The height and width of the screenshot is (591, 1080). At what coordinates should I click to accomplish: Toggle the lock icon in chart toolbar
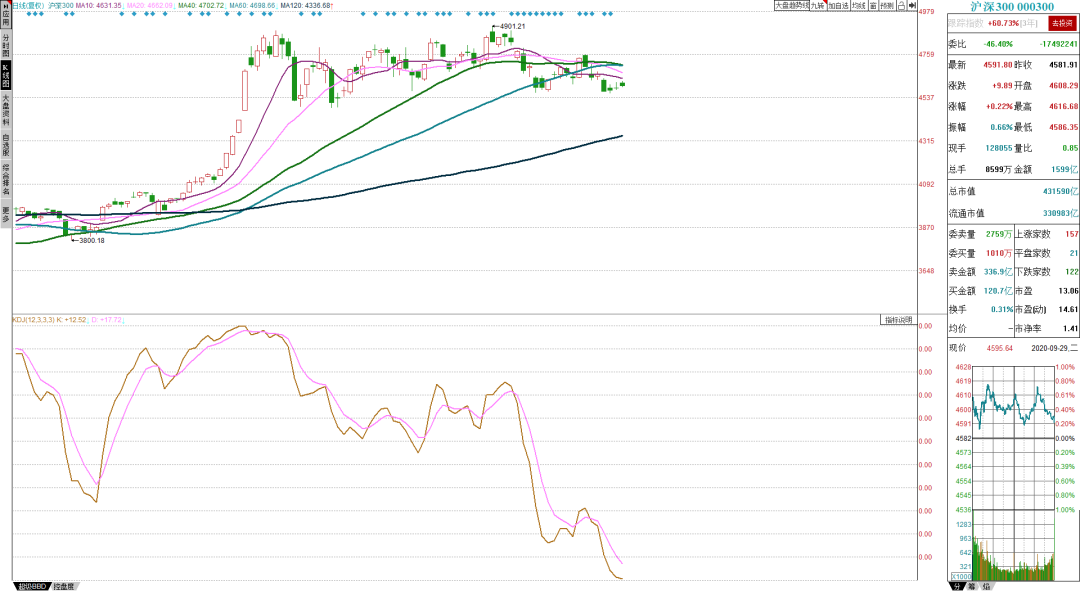click(901, 6)
